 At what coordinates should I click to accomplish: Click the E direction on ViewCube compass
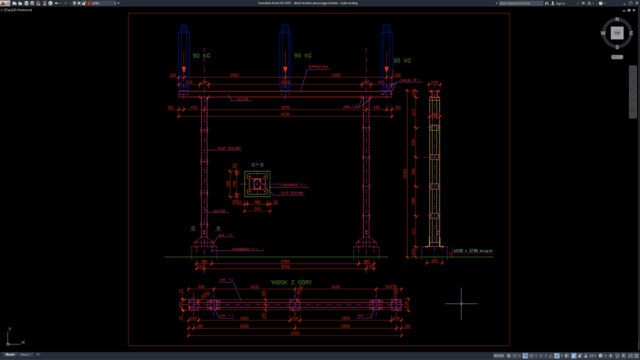click(x=631, y=33)
